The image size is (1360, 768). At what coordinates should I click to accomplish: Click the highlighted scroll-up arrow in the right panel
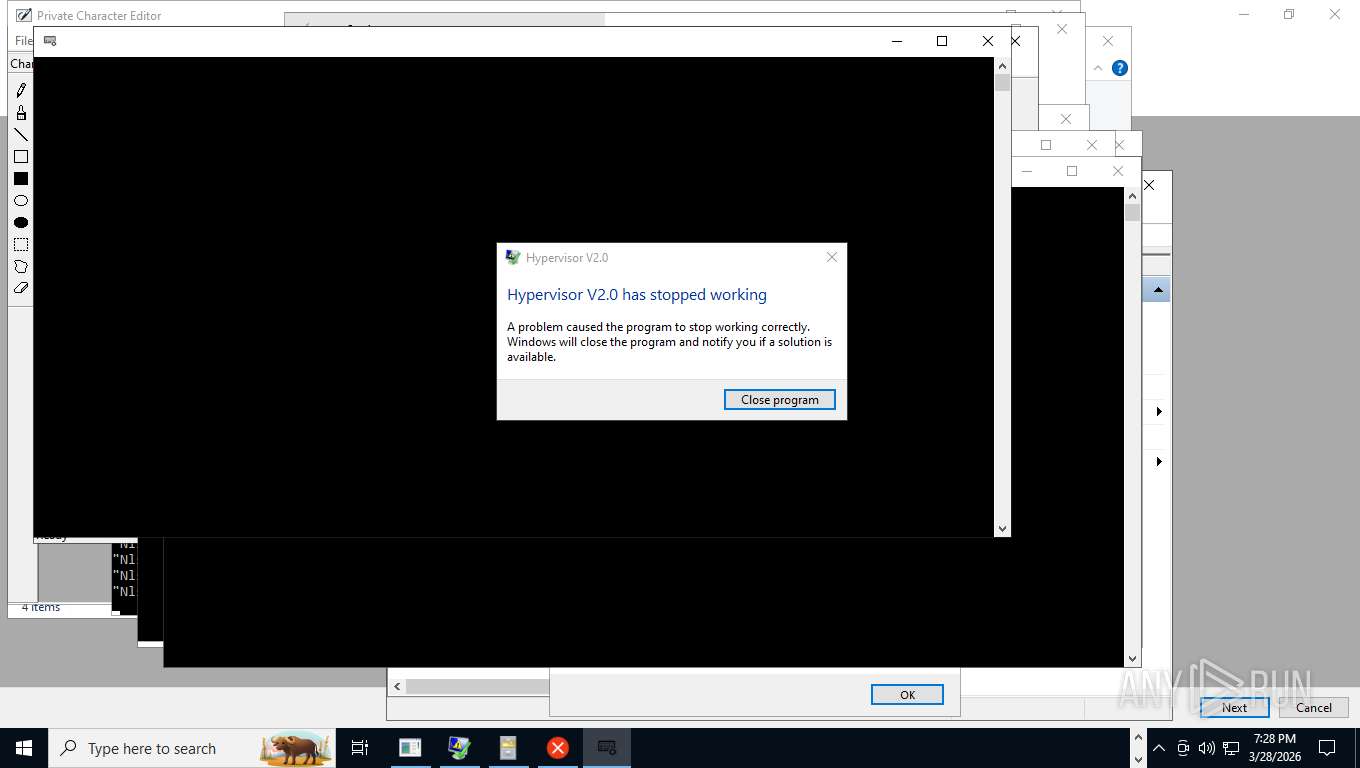point(1158,290)
